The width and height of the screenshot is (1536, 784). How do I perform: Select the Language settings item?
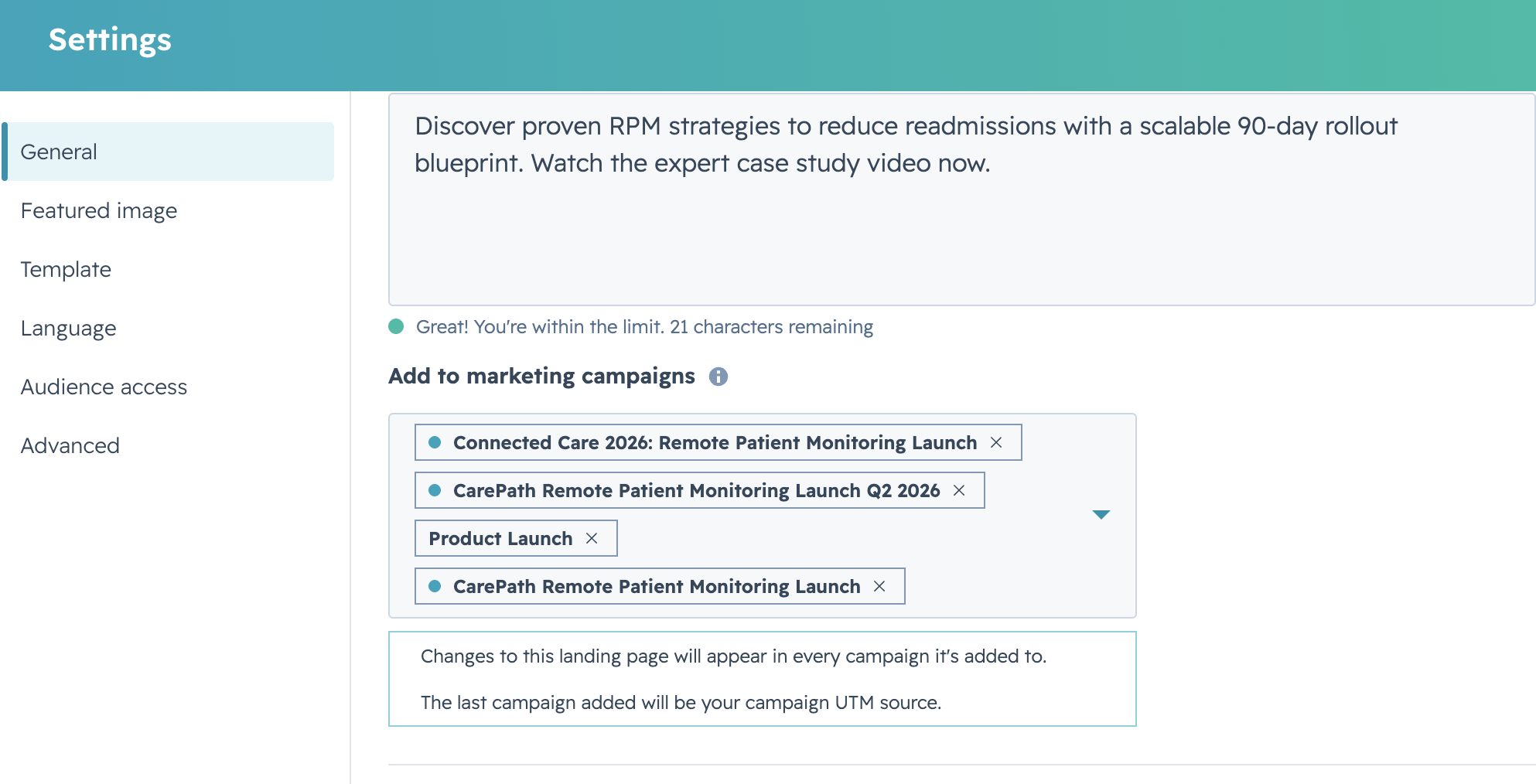click(68, 328)
